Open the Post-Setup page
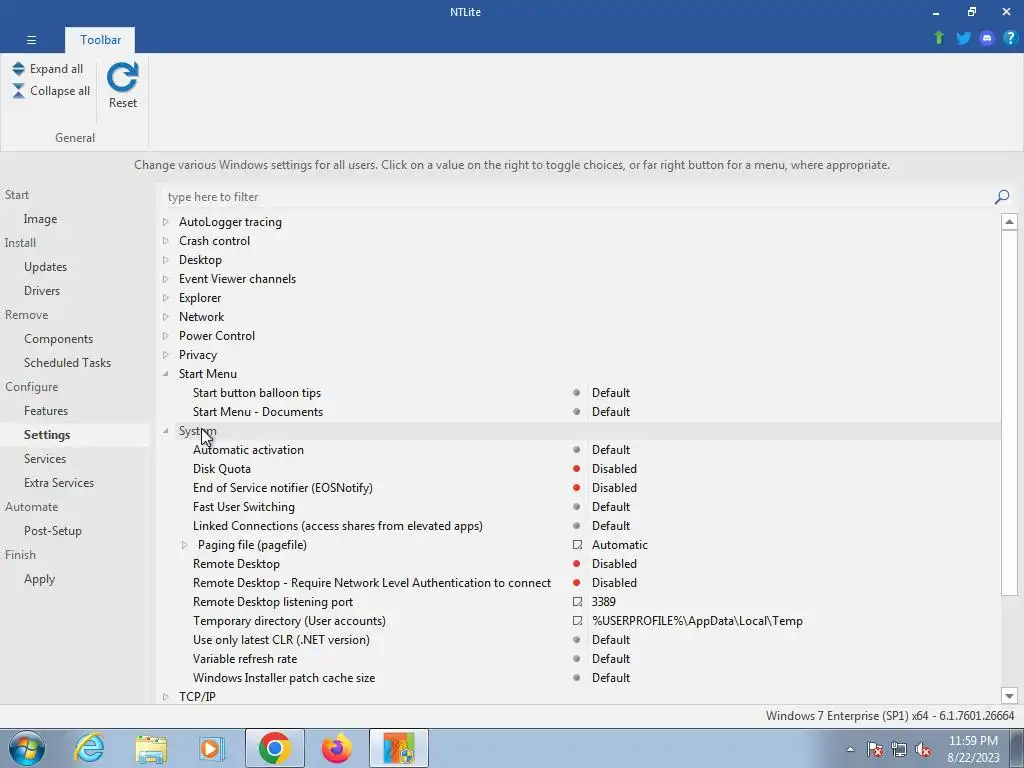 [52, 531]
